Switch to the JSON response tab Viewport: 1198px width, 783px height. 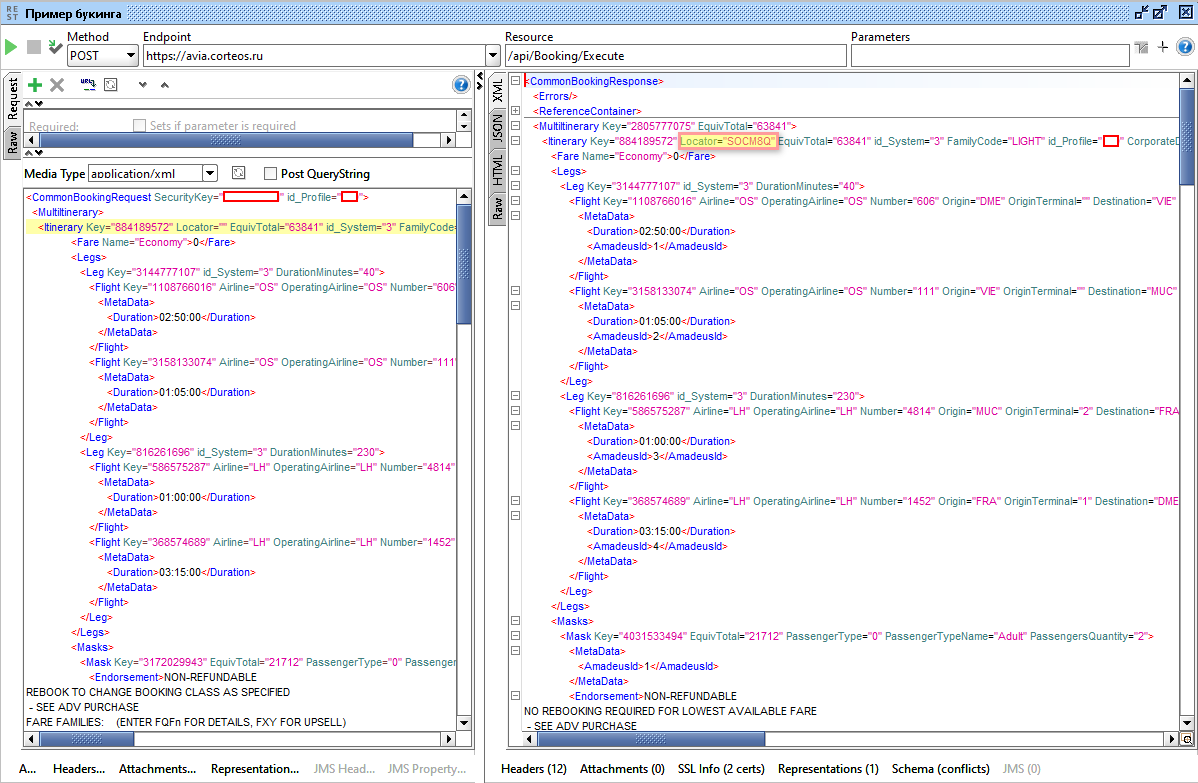click(497, 126)
